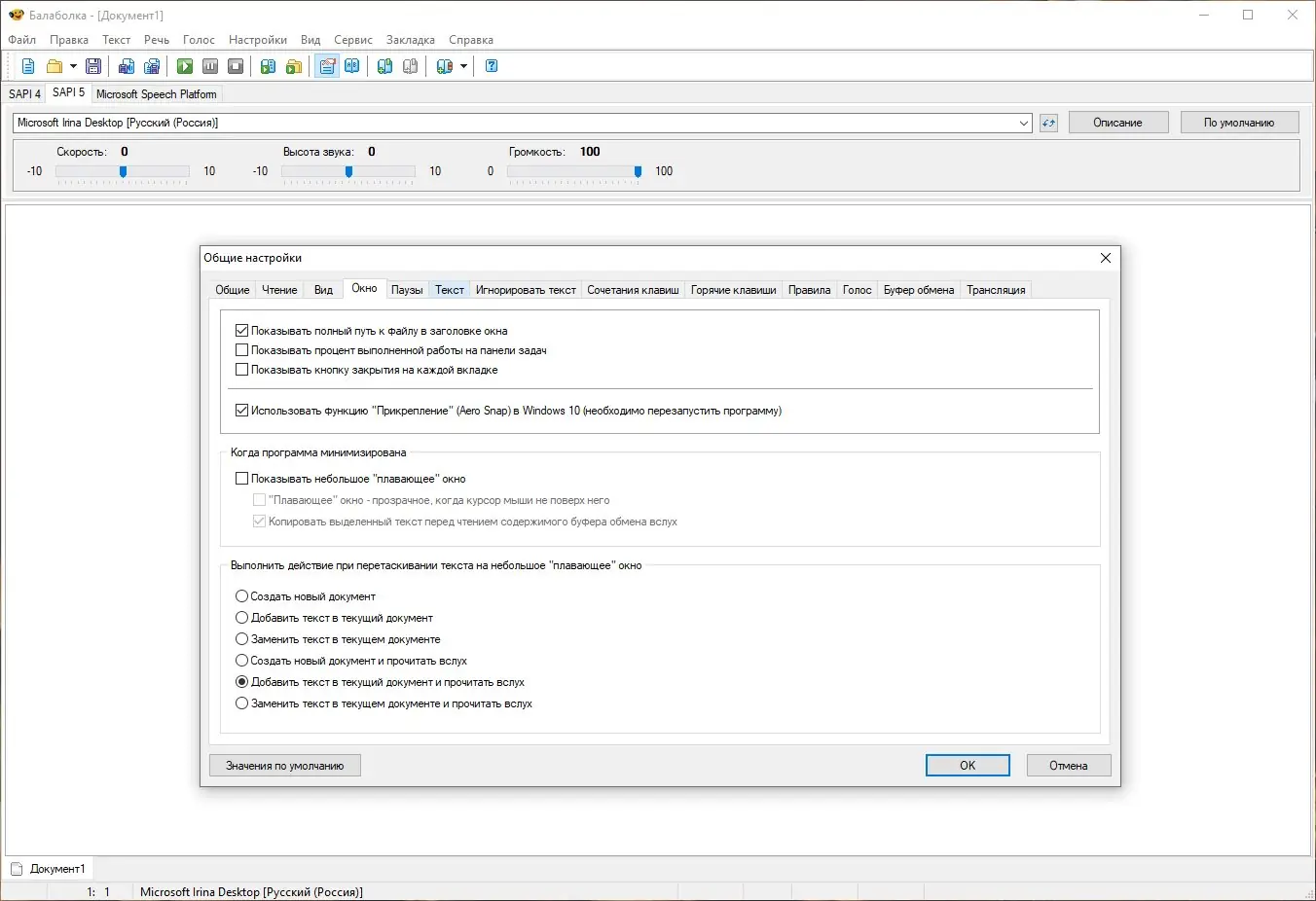Expand the arrow beside the bookmarks list icon
This screenshot has width=1316, height=901.
[463, 66]
